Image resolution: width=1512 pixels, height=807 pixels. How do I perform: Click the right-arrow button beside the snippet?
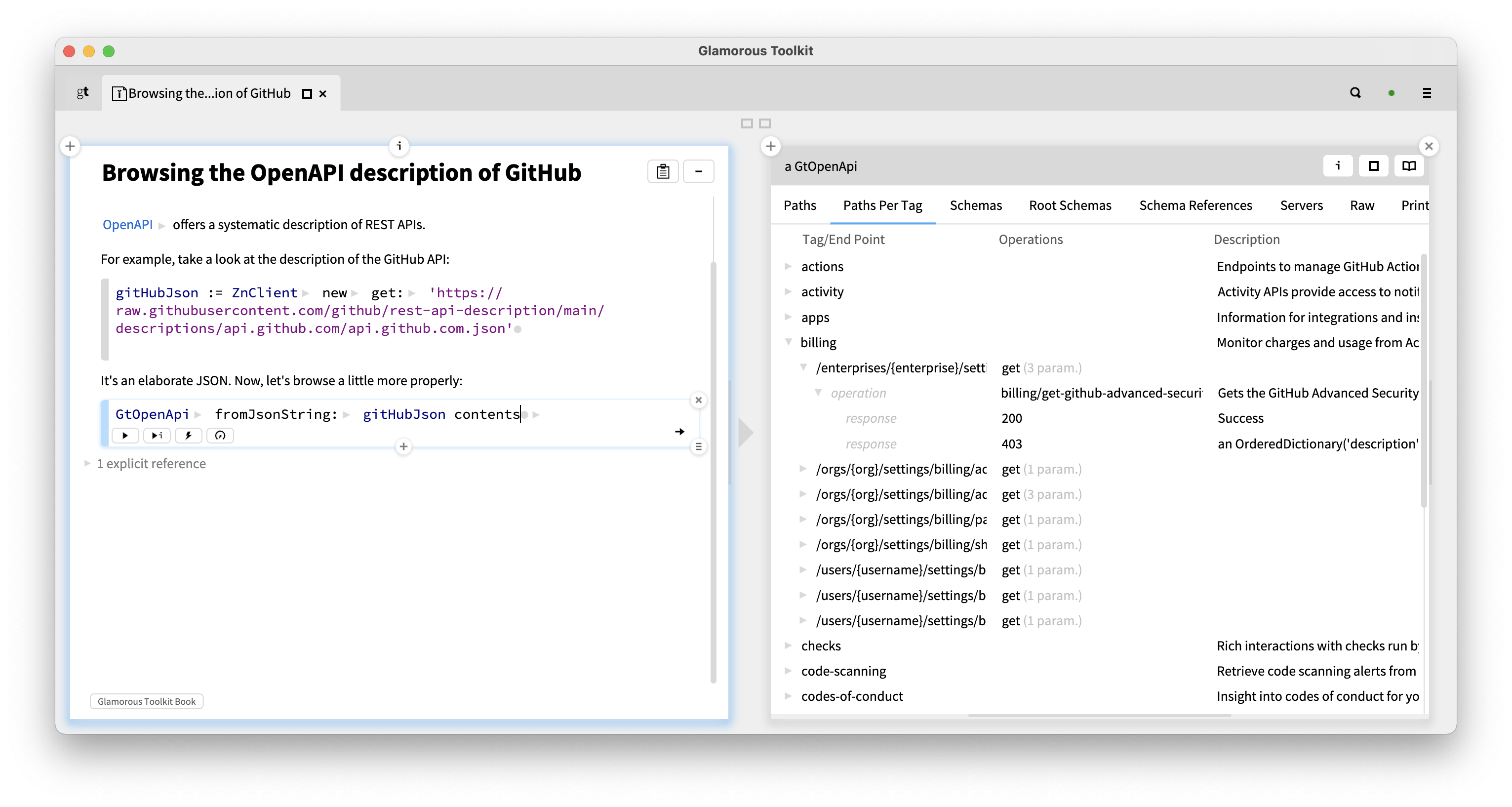[x=679, y=431]
